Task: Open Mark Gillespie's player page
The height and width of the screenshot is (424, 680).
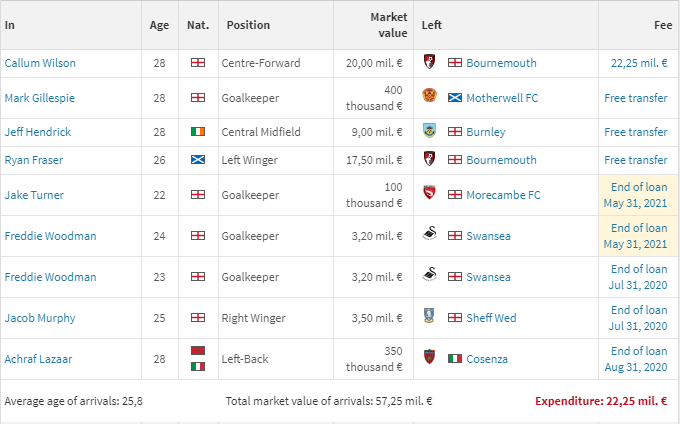Action: 39,98
